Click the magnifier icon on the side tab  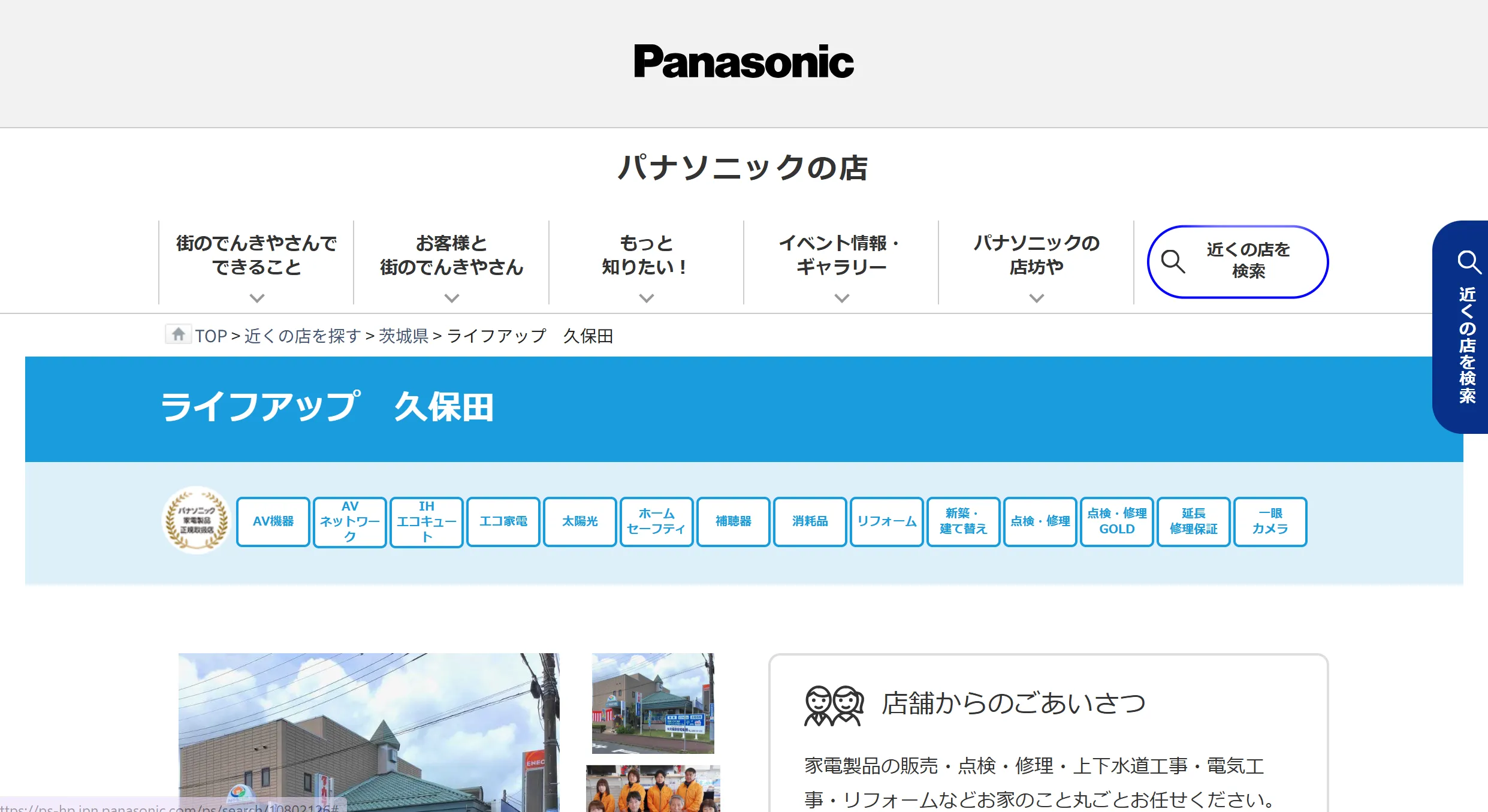[1468, 262]
